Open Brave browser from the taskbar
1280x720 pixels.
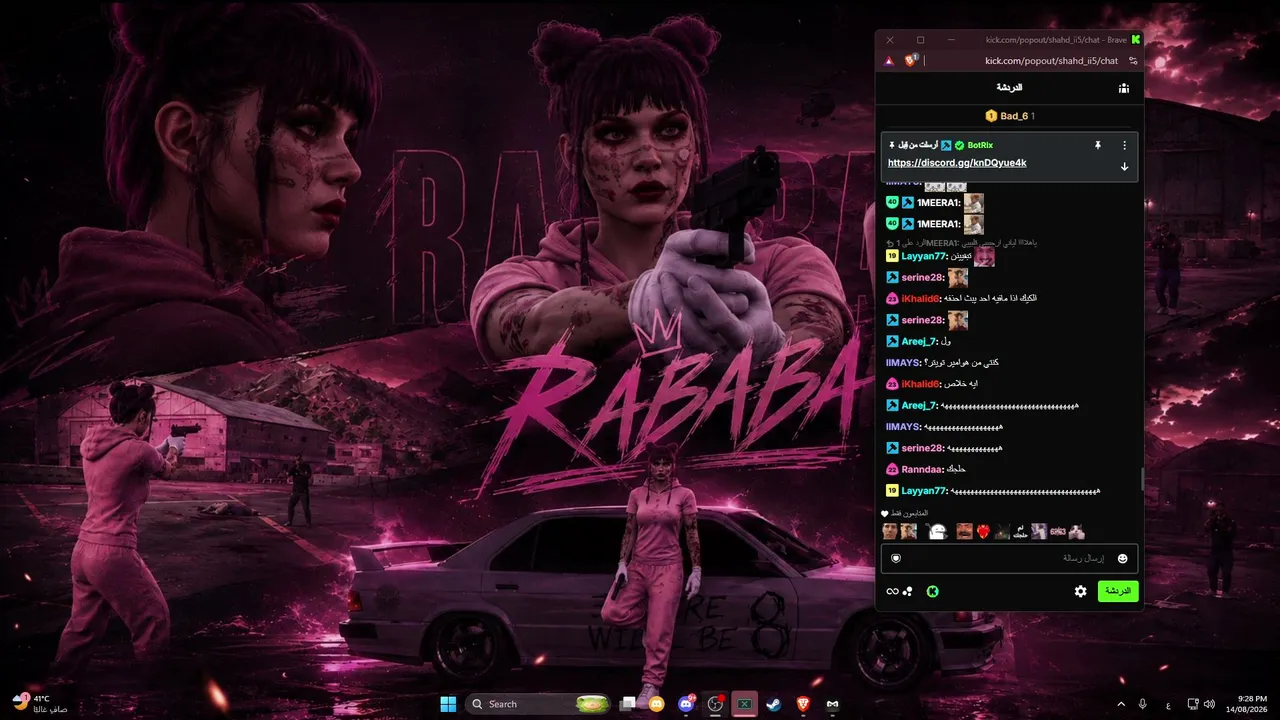[803, 704]
